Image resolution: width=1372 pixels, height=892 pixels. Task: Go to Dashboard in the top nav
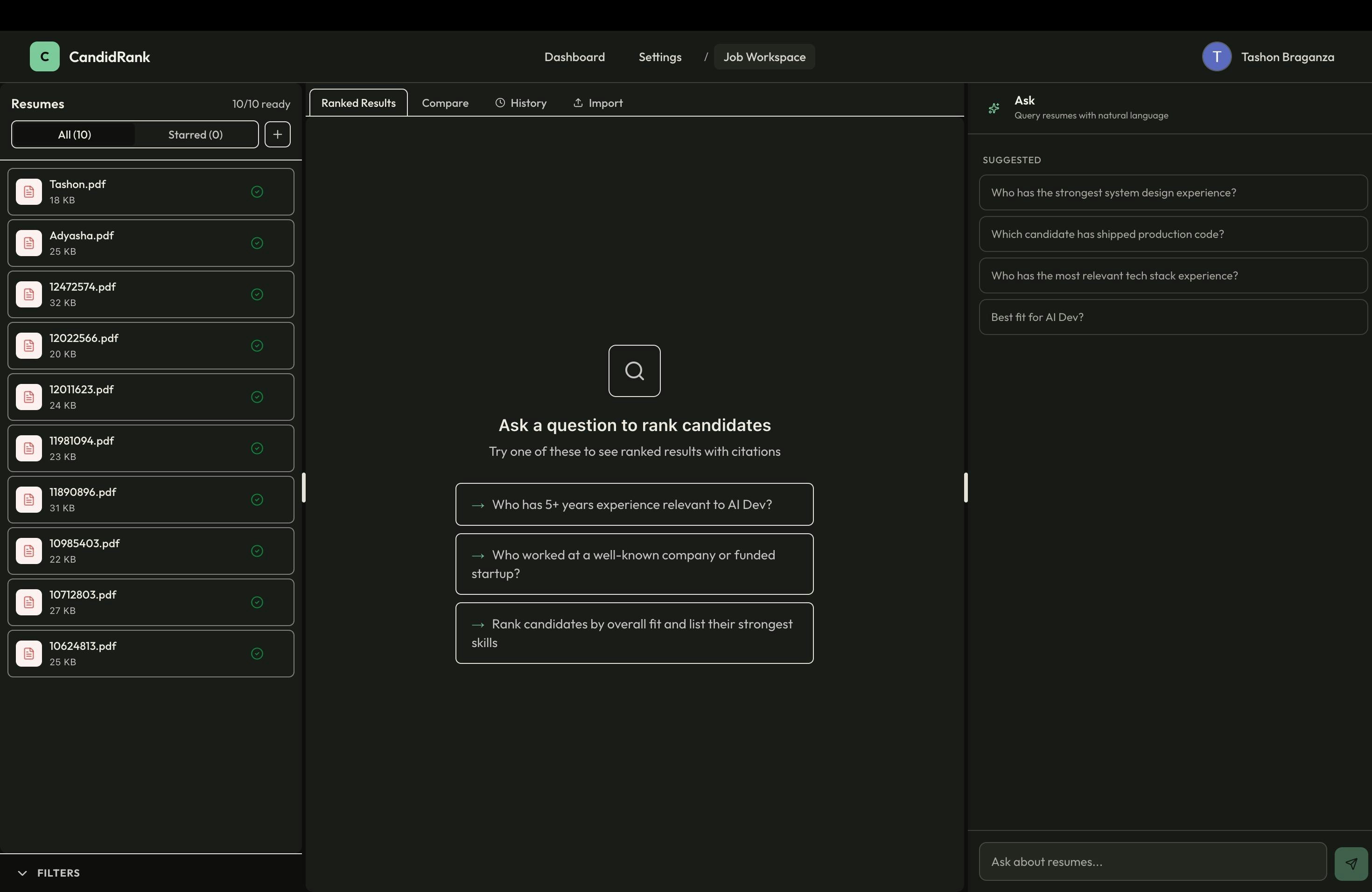coord(574,57)
